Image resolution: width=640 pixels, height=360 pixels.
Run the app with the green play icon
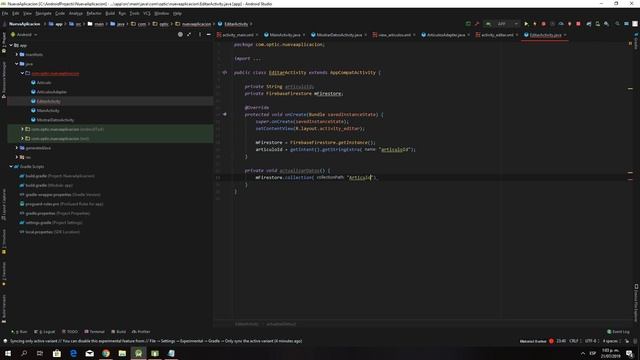click(526, 24)
